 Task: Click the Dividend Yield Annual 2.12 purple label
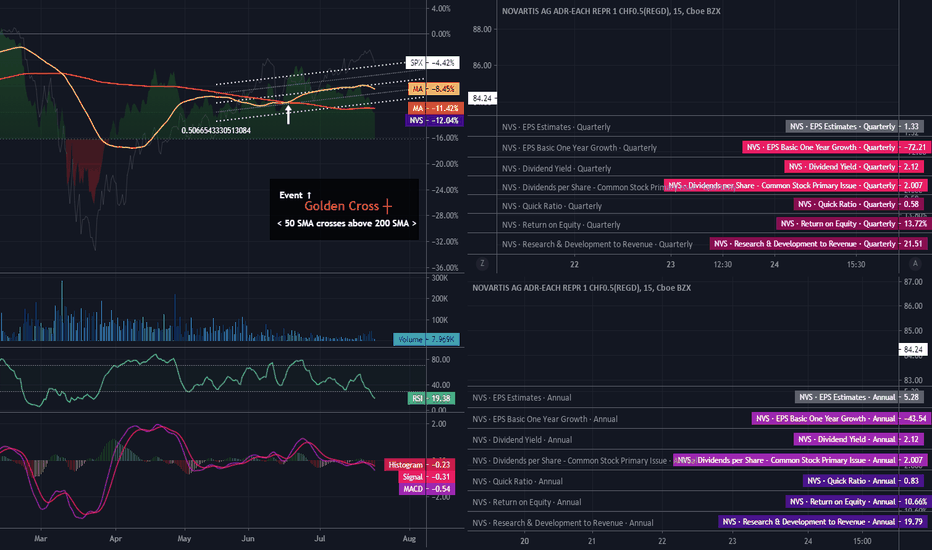pyautogui.click(x=859, y=439)
